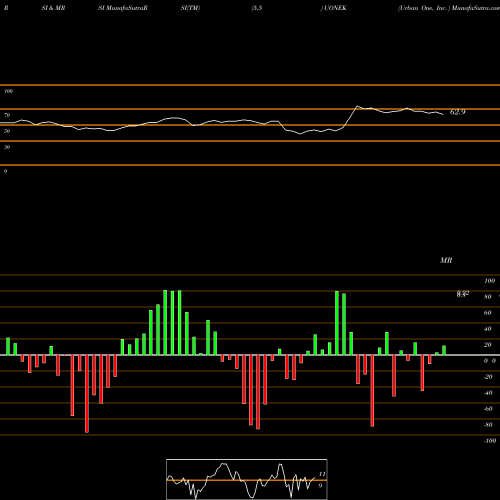Click the 30 level label on RSI axis
This screenshot has height=500, width=500.
click(x=7, y=147)
